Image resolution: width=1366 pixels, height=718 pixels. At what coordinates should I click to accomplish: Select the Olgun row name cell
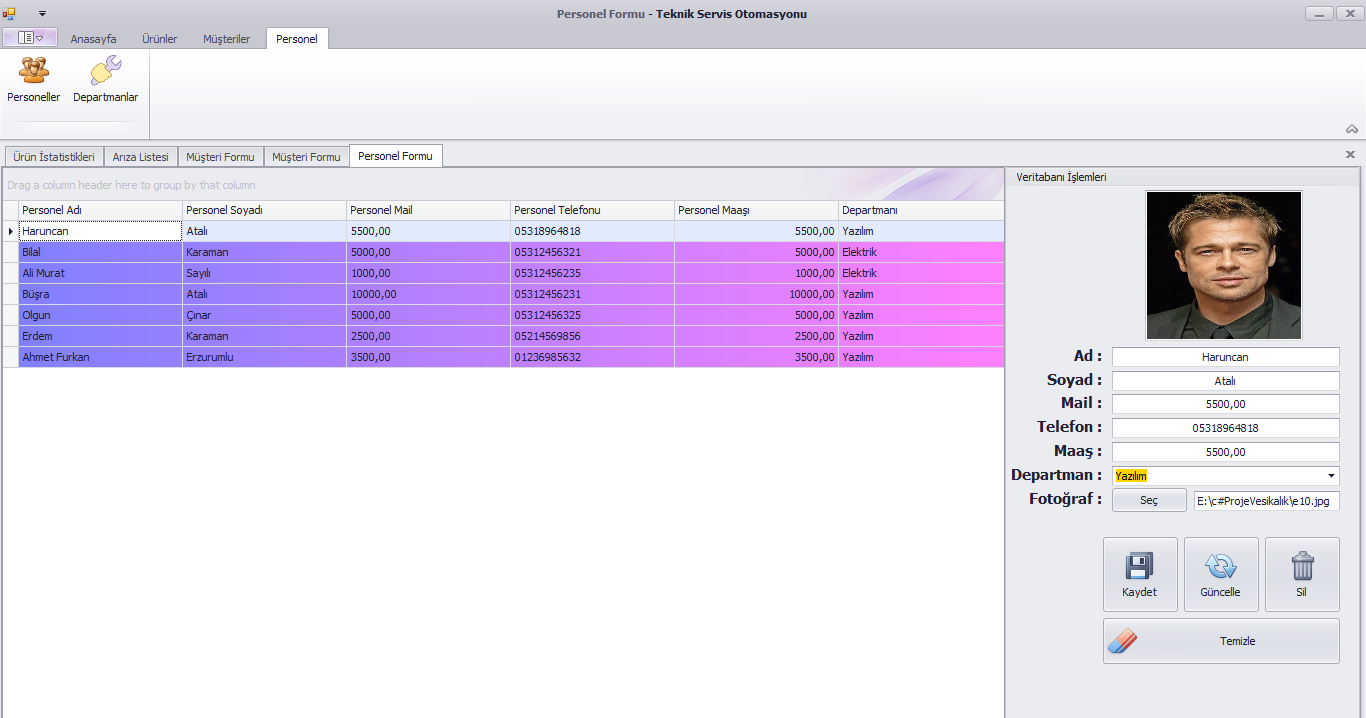[100, 315]
